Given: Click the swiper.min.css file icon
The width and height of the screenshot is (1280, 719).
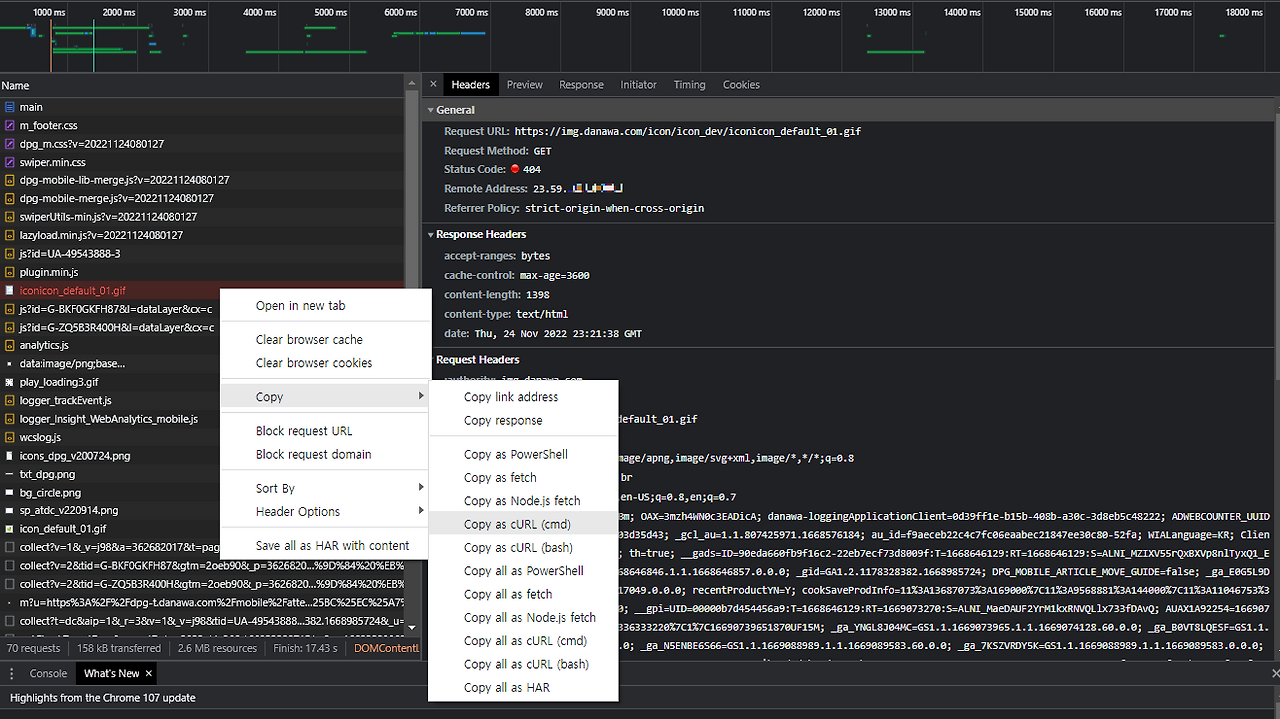Looking at the screenshot, I should pos(9,162).
